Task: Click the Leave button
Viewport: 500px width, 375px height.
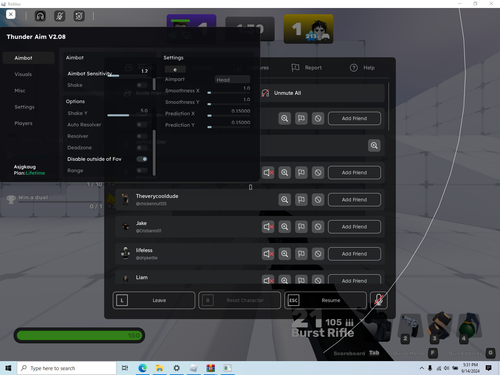Action: coord(154,300)
